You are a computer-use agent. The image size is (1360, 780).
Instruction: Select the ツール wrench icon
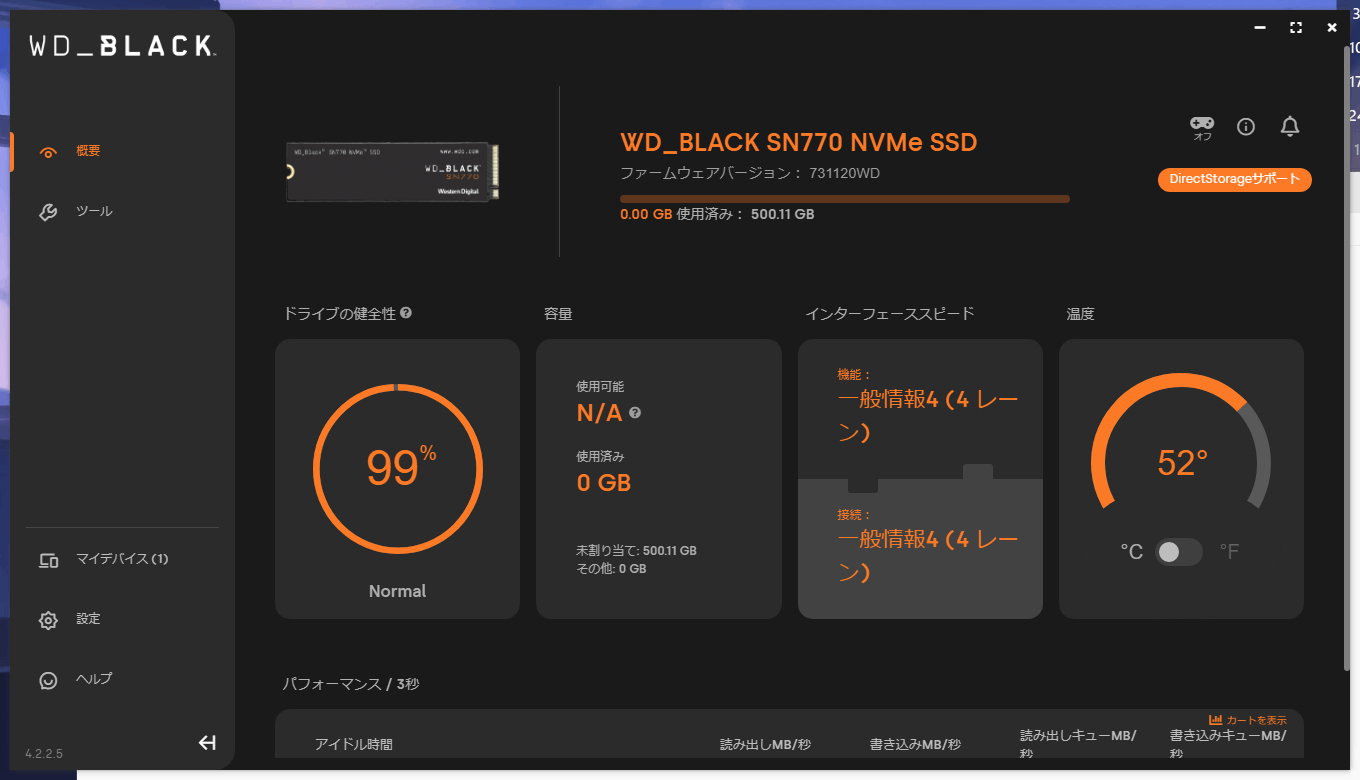click(48, 212)
